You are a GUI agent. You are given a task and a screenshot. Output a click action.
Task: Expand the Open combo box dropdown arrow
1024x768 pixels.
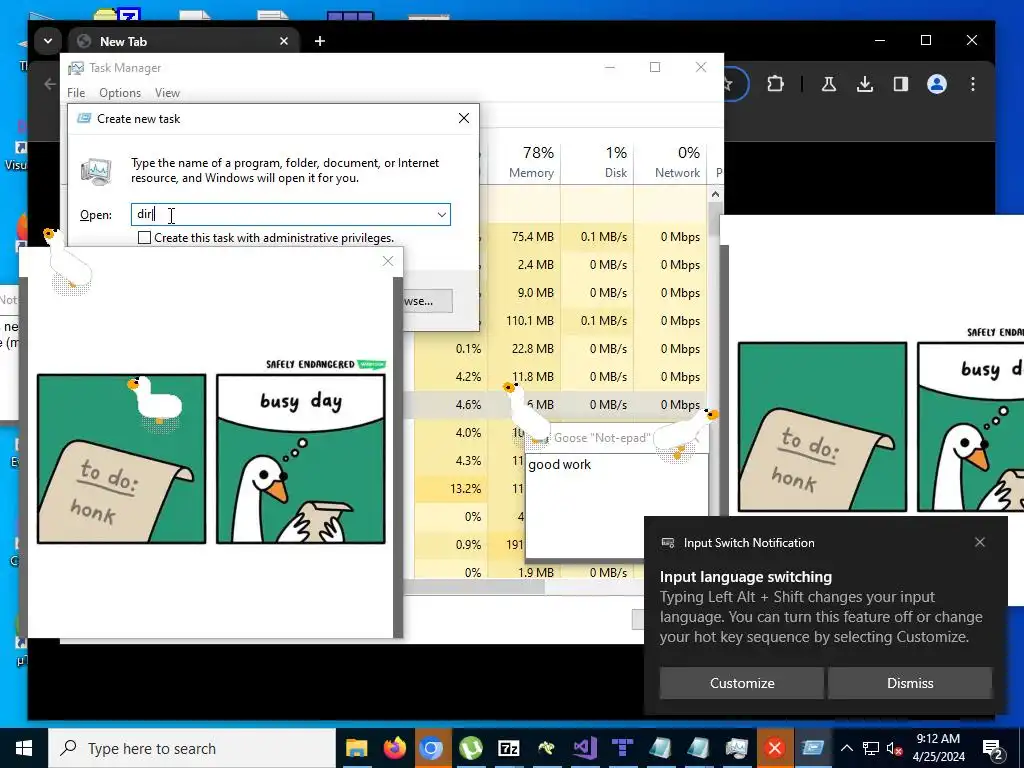tap(441, 214)
